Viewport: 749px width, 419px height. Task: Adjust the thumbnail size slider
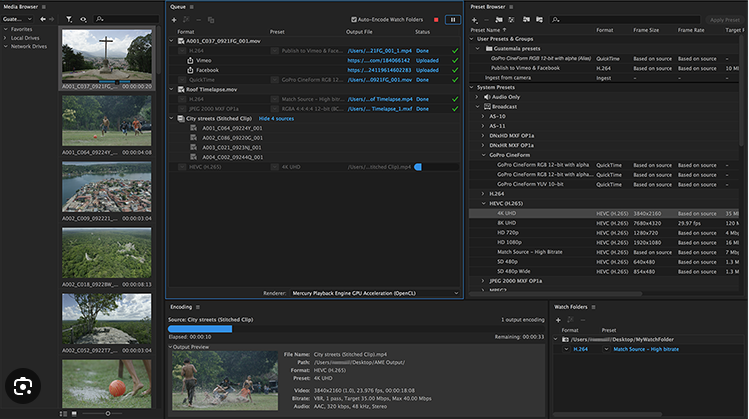[106, 413]
